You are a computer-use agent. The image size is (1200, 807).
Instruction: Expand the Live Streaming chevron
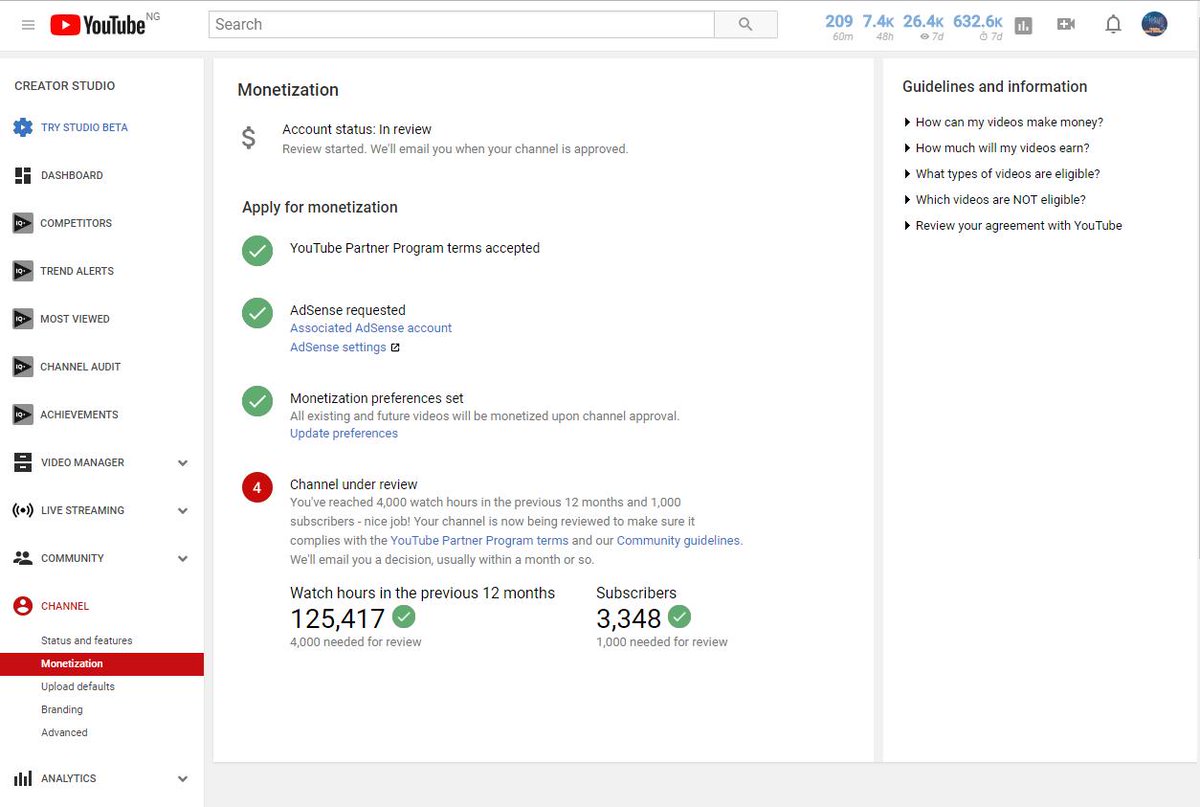point(182,511)
